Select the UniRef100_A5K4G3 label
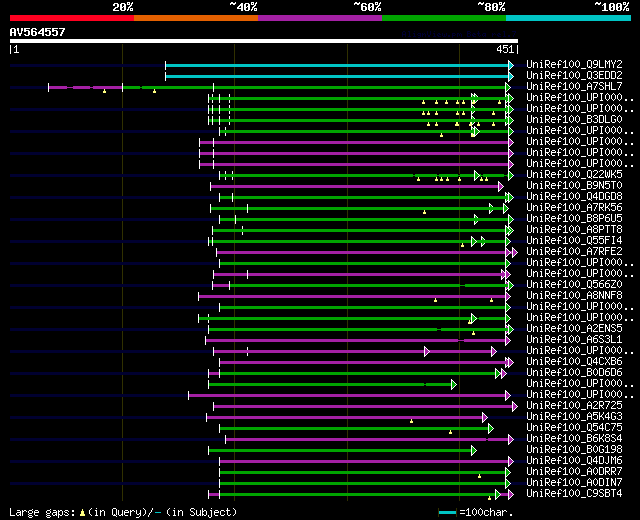This screenshot has height=520, width=640. 574,417
